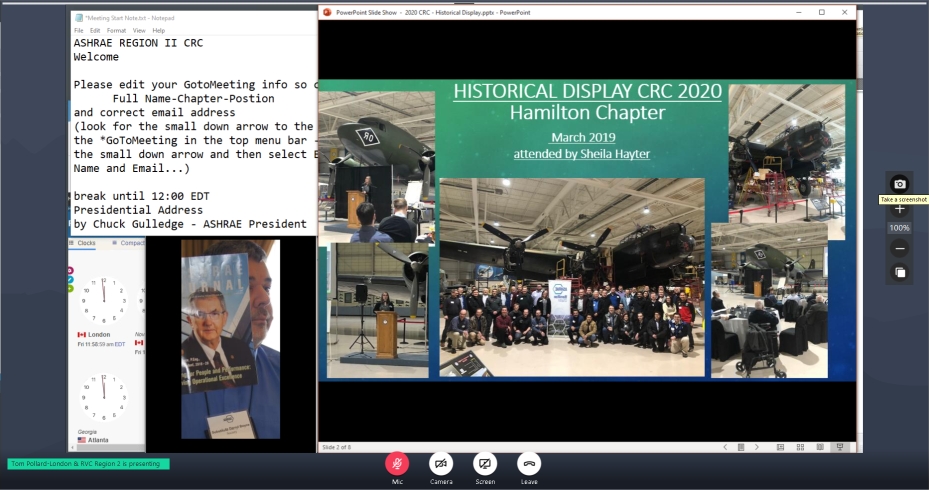
Task: Switch PowerPoint to Reading view
Action: [x=820, y=447]
